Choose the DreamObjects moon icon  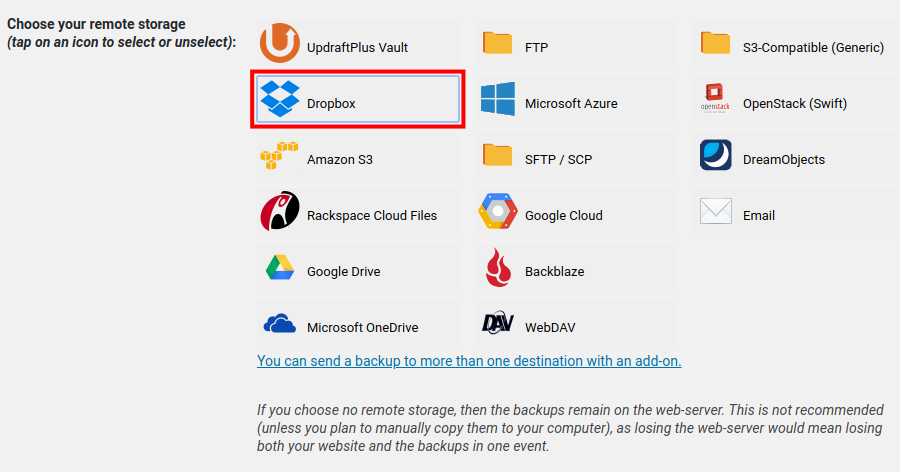coord(715,156)
